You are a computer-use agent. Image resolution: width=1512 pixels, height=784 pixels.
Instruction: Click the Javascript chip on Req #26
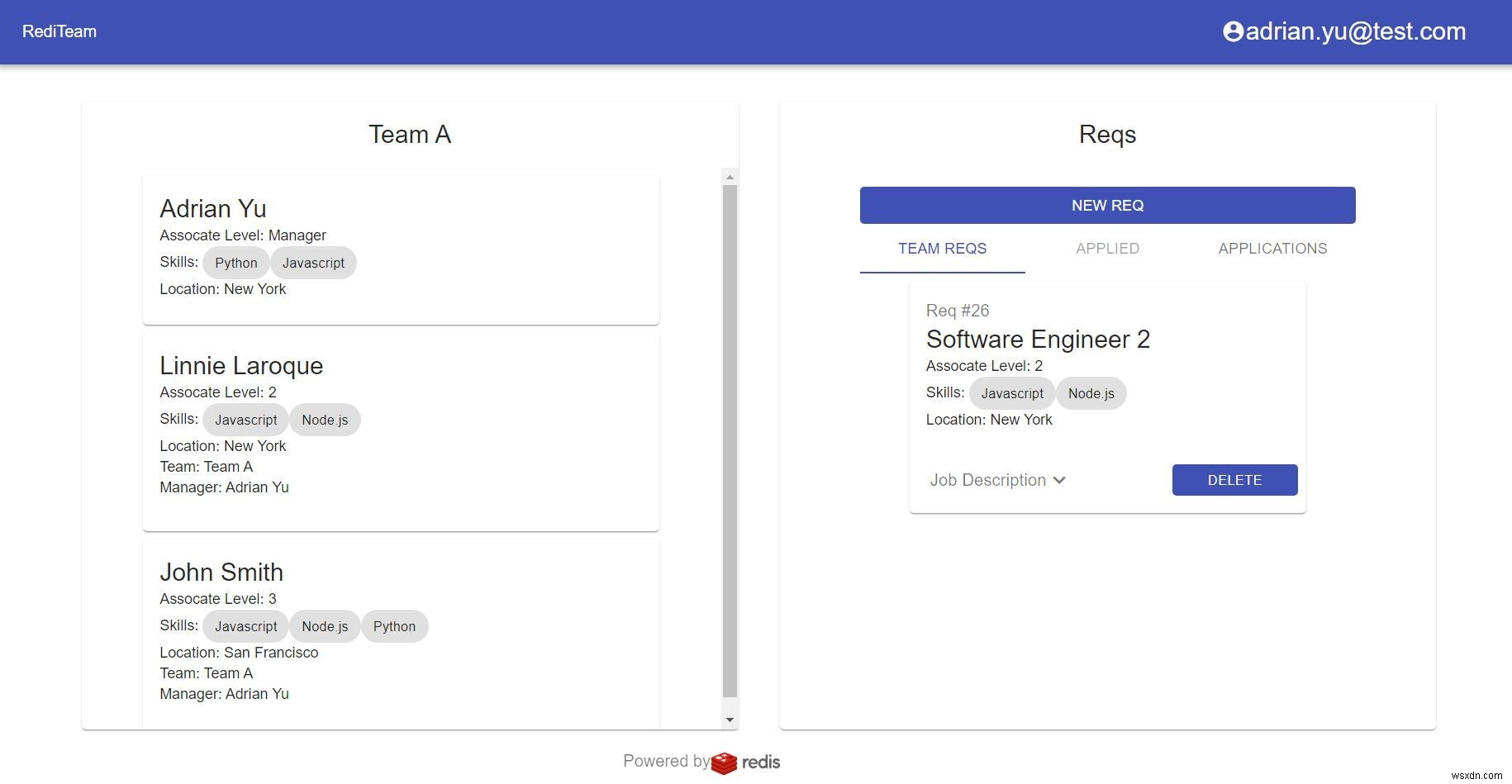click(1011, 393)
